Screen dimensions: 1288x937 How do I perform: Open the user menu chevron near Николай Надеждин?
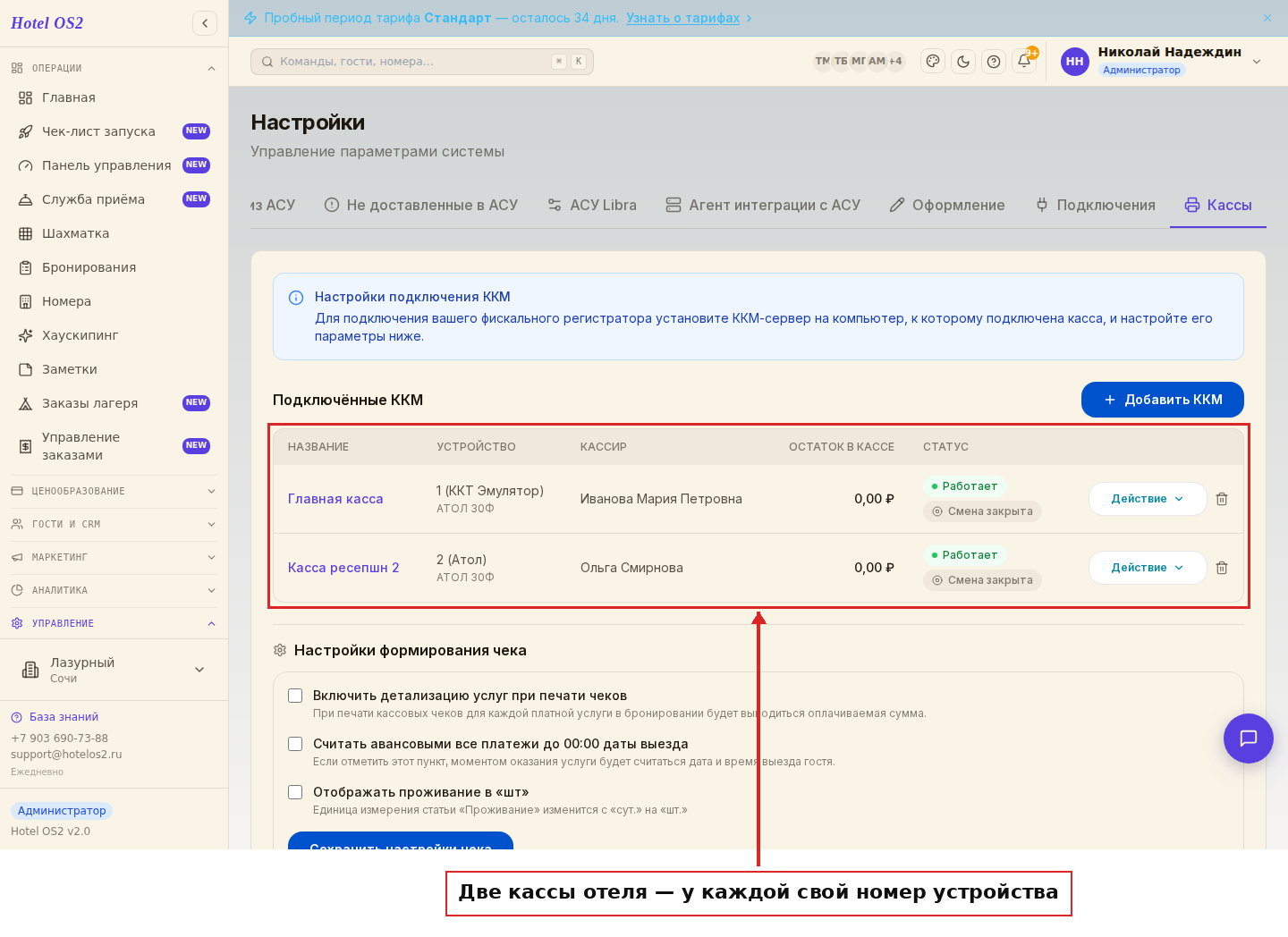click(x=1257, y=62)
